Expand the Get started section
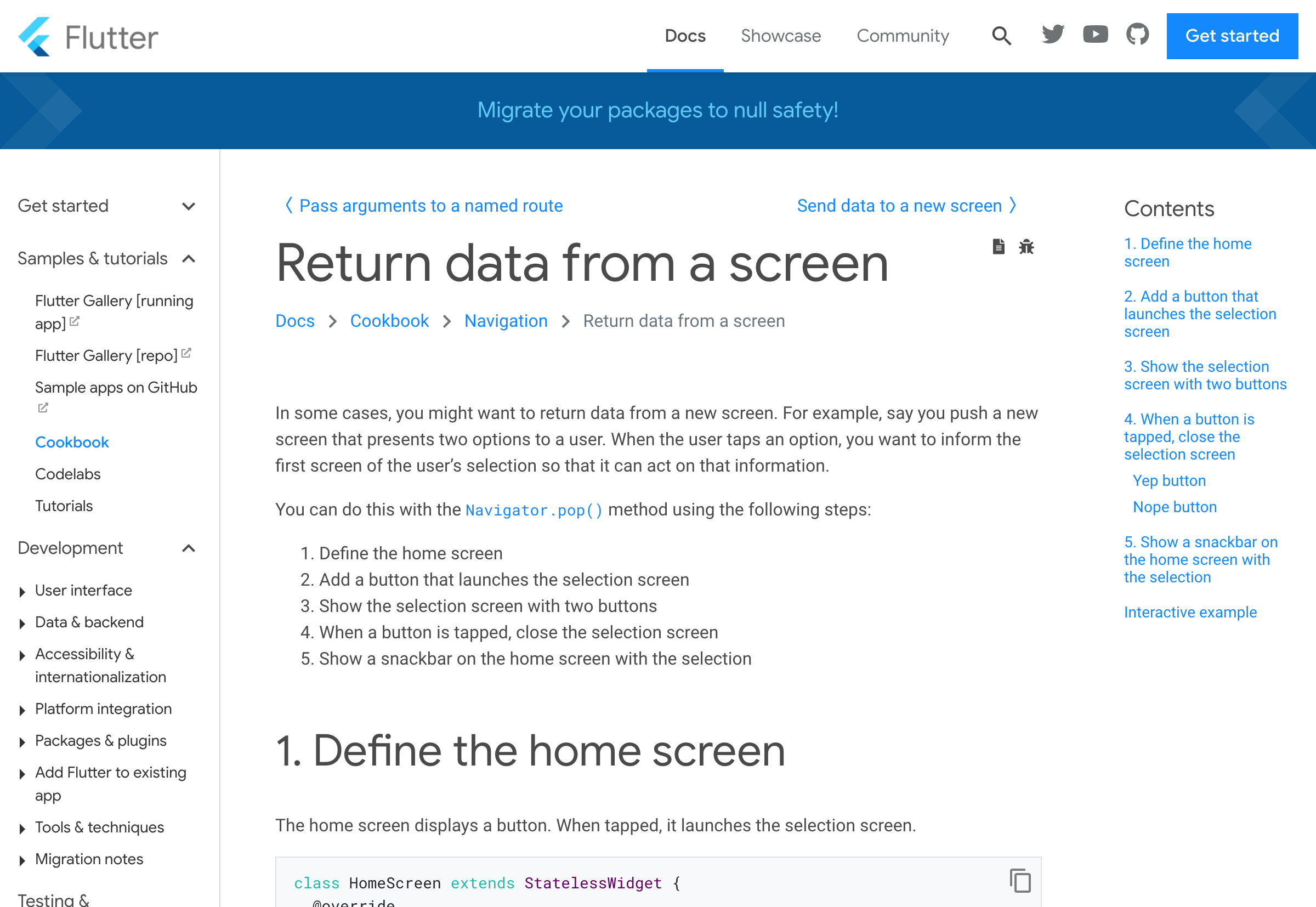 tap(189, 206)
